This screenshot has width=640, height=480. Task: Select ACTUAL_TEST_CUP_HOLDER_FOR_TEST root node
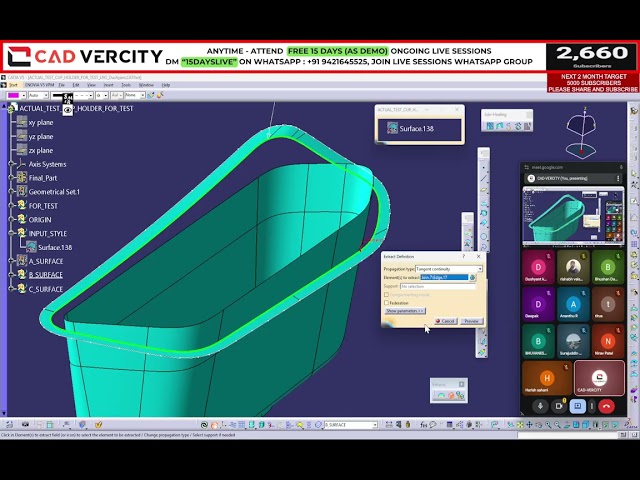pos(76,109)
